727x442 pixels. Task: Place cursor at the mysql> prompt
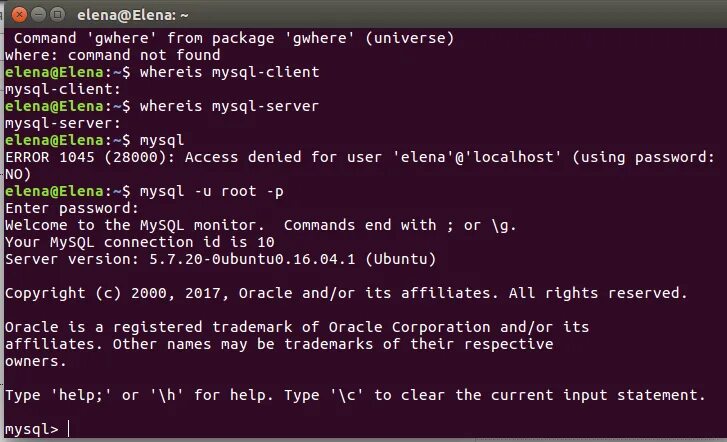point(68,429)
